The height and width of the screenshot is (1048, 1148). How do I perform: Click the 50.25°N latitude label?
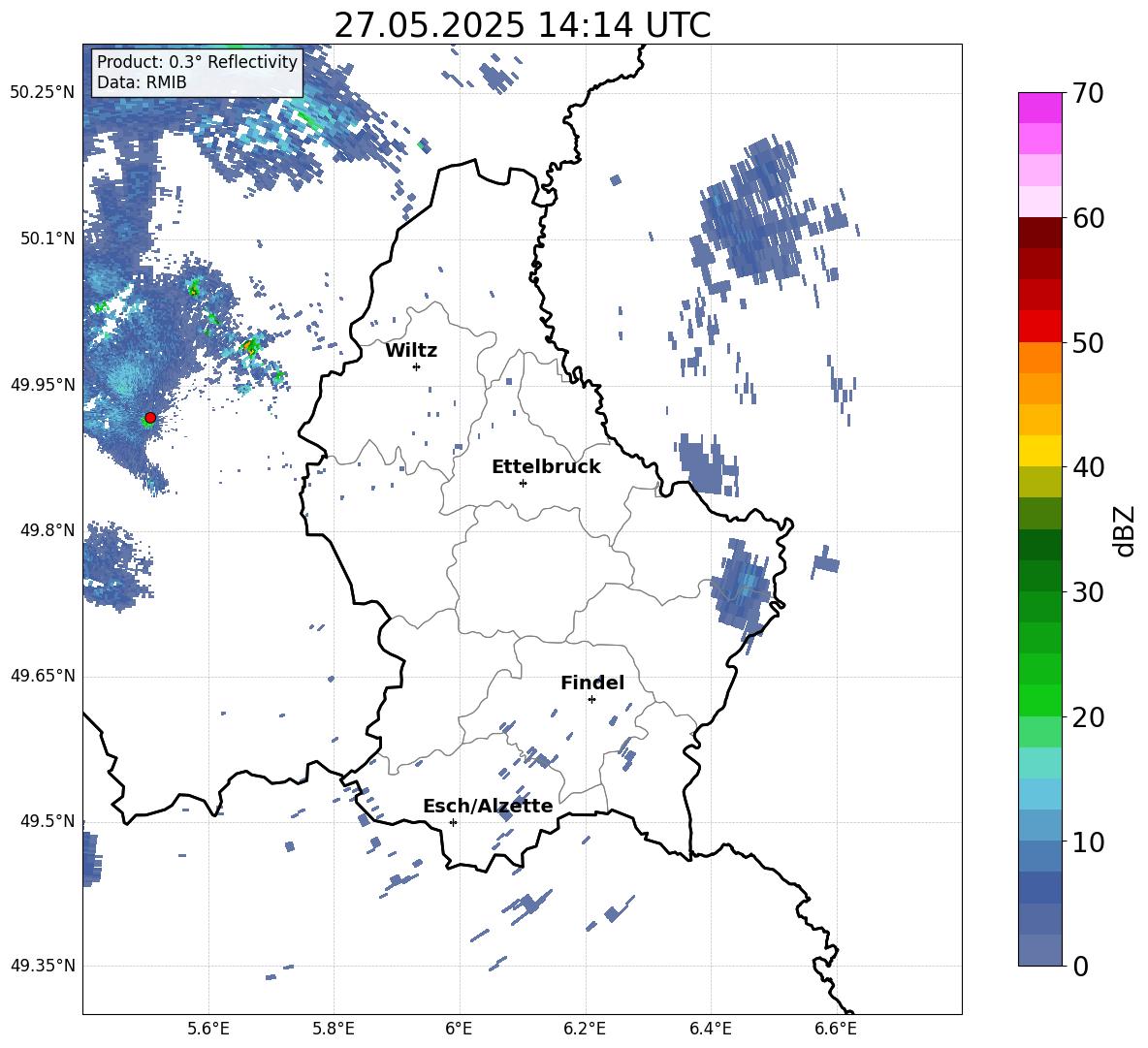click(43, 93)
